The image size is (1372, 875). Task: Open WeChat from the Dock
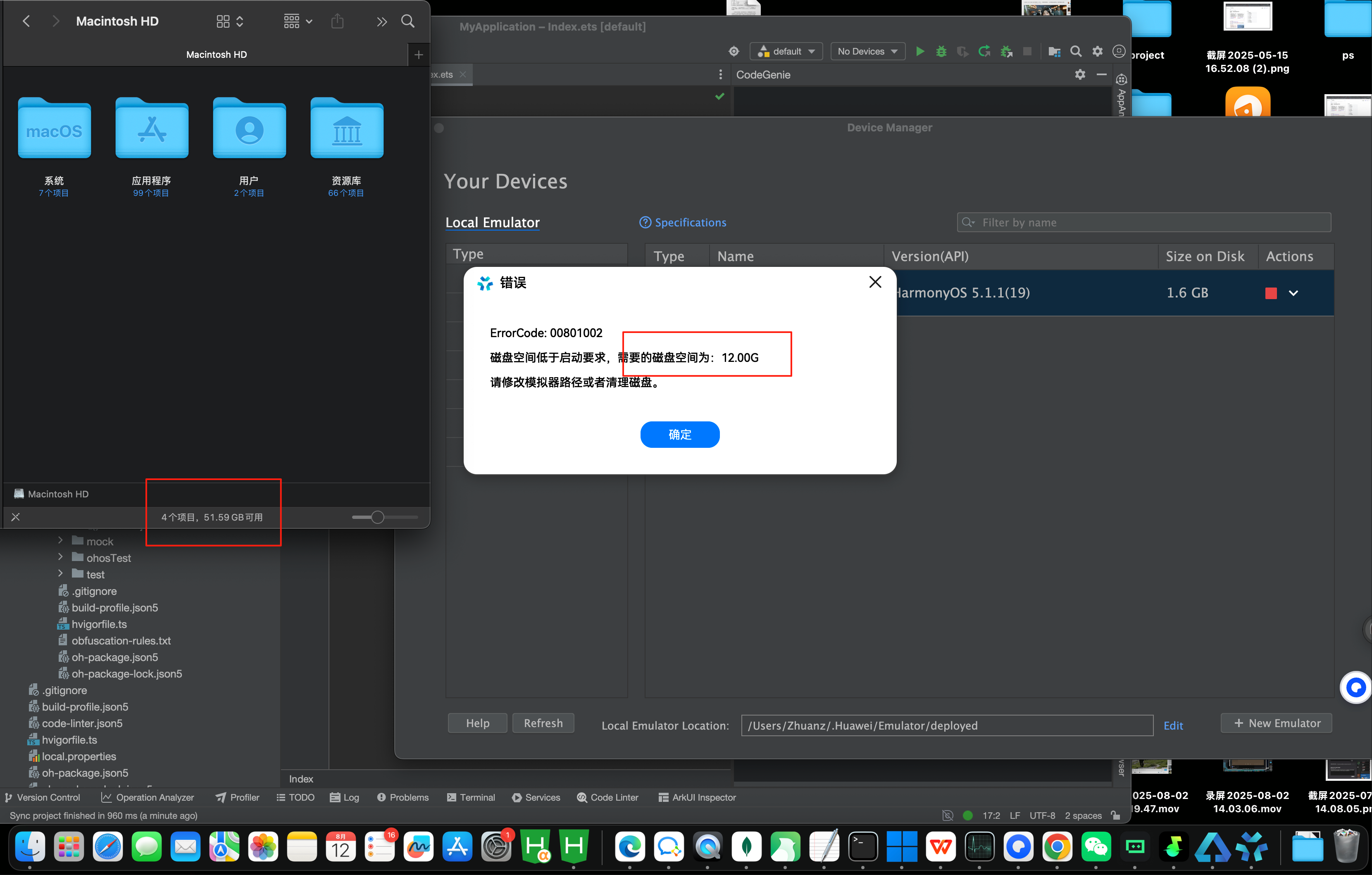click(1096, 846)
